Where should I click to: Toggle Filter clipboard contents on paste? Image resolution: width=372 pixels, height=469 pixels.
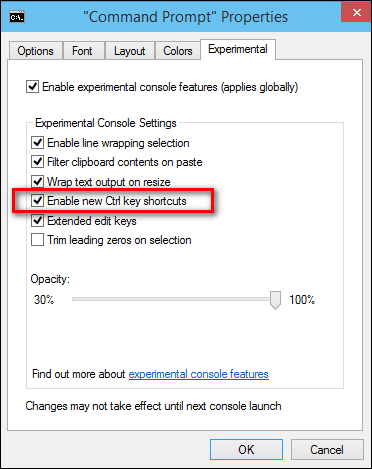[37, 162]
